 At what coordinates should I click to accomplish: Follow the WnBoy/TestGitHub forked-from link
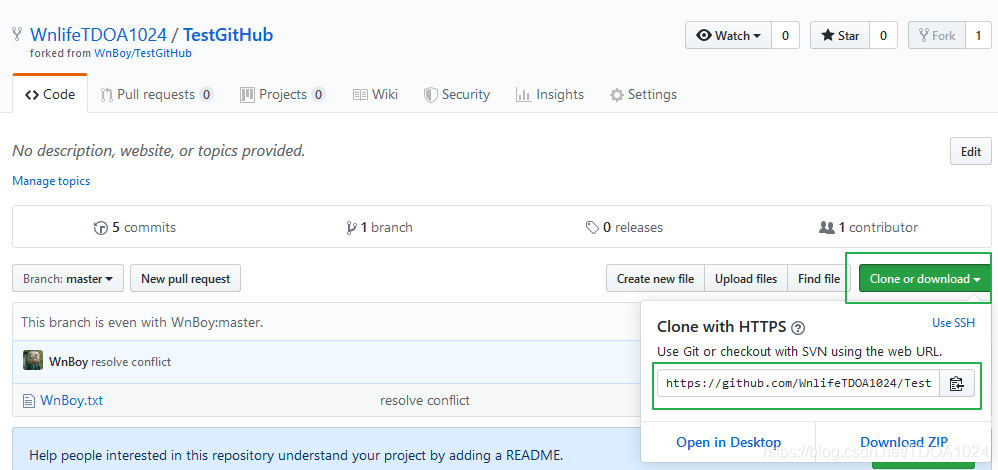(143, 53)
